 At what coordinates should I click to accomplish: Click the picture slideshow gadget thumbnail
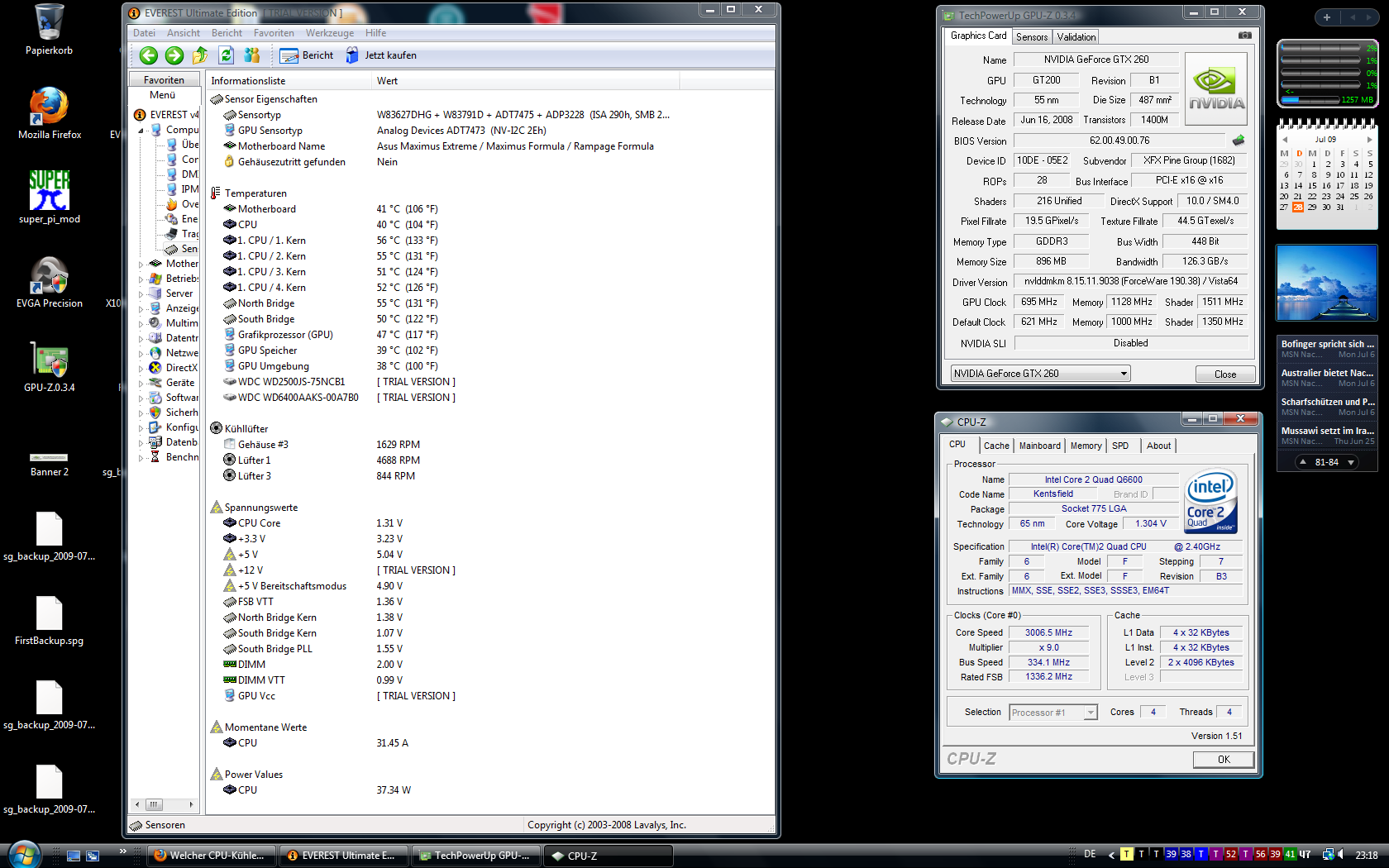pyautogui.click(x=1327, y=283)
